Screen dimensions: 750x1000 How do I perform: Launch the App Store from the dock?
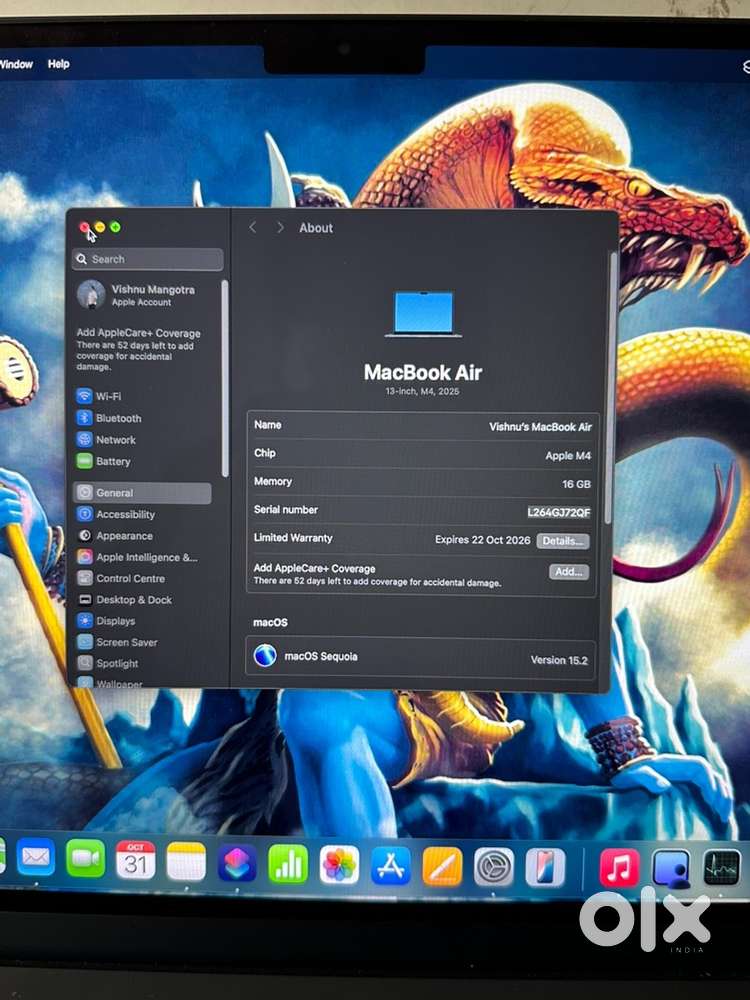[x=391, y=865]
